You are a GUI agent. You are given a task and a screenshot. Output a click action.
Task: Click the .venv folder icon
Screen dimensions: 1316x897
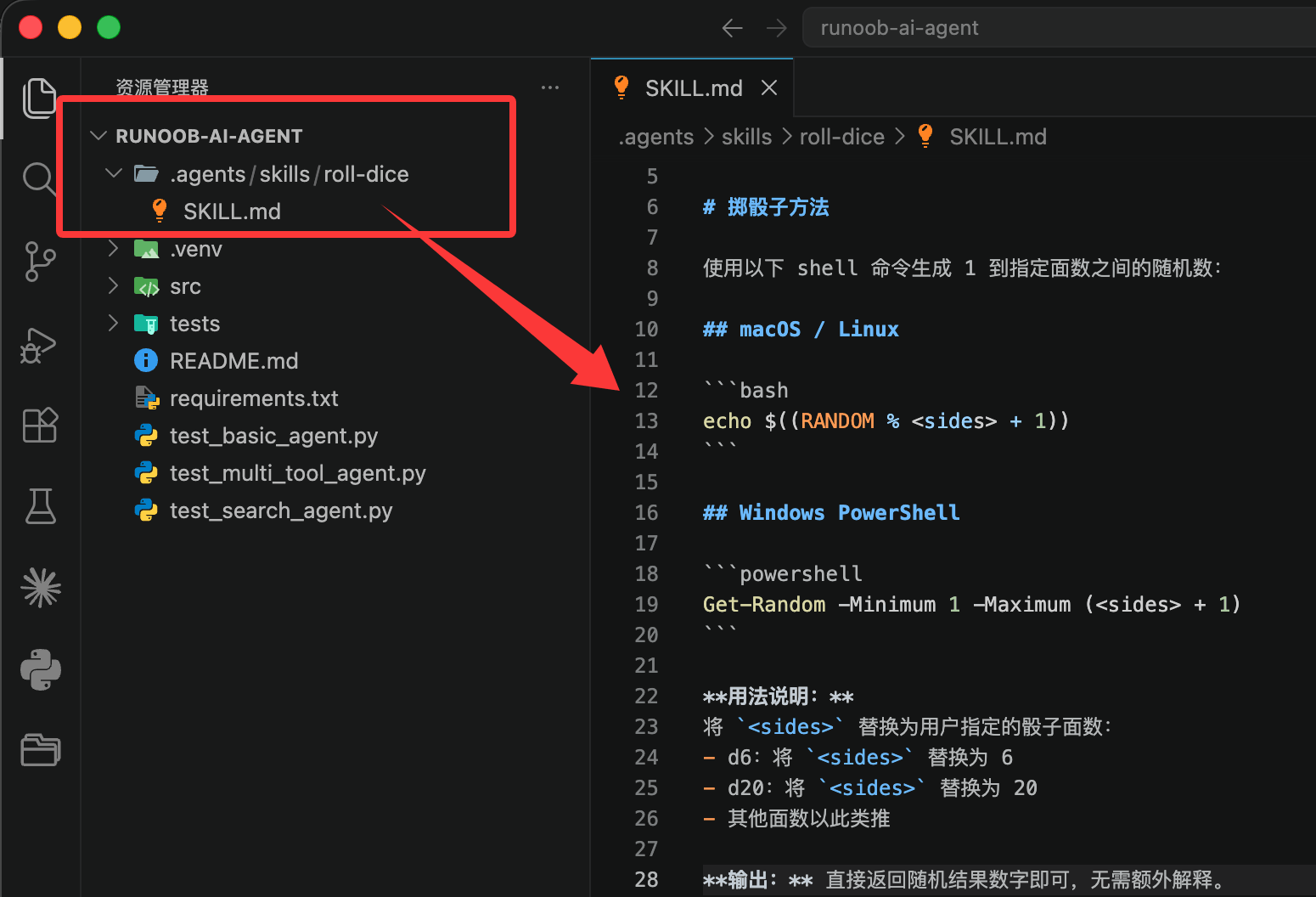coord(146,249)
